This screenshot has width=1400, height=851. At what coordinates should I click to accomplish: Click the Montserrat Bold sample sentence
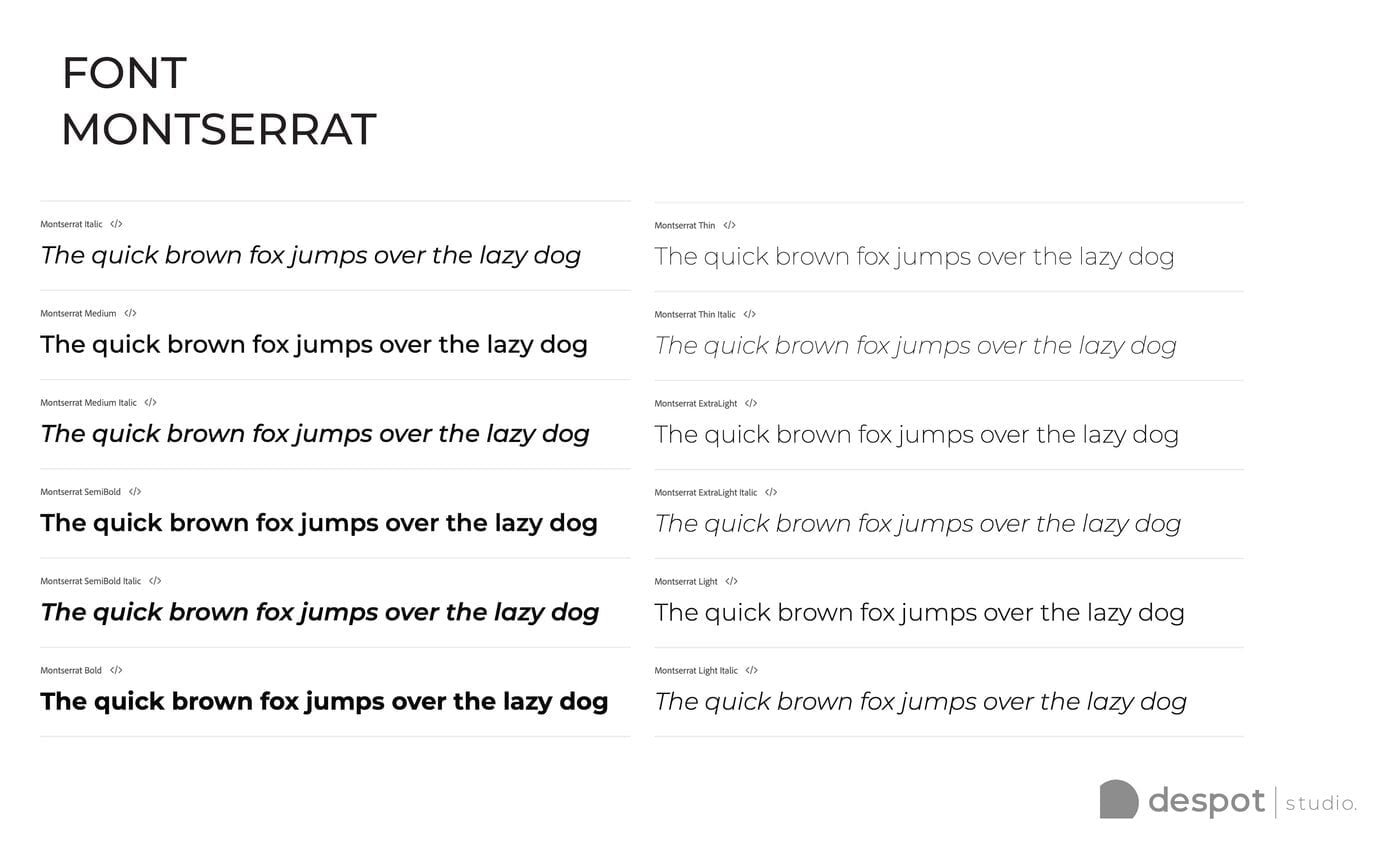pos(324,702)
